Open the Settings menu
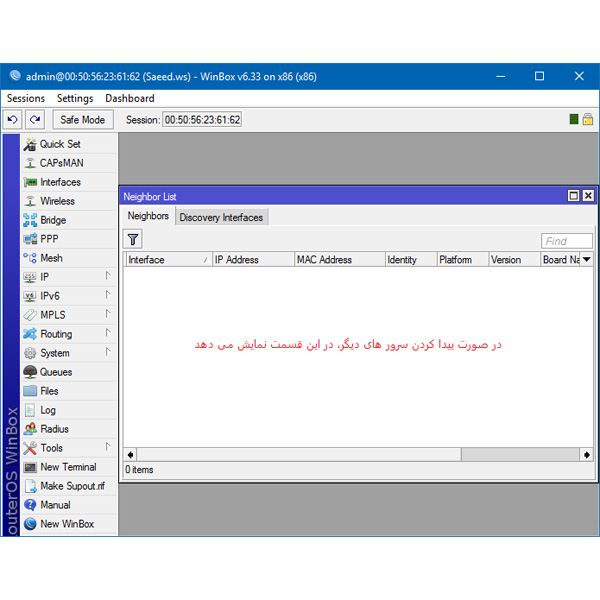 (75, 98)
